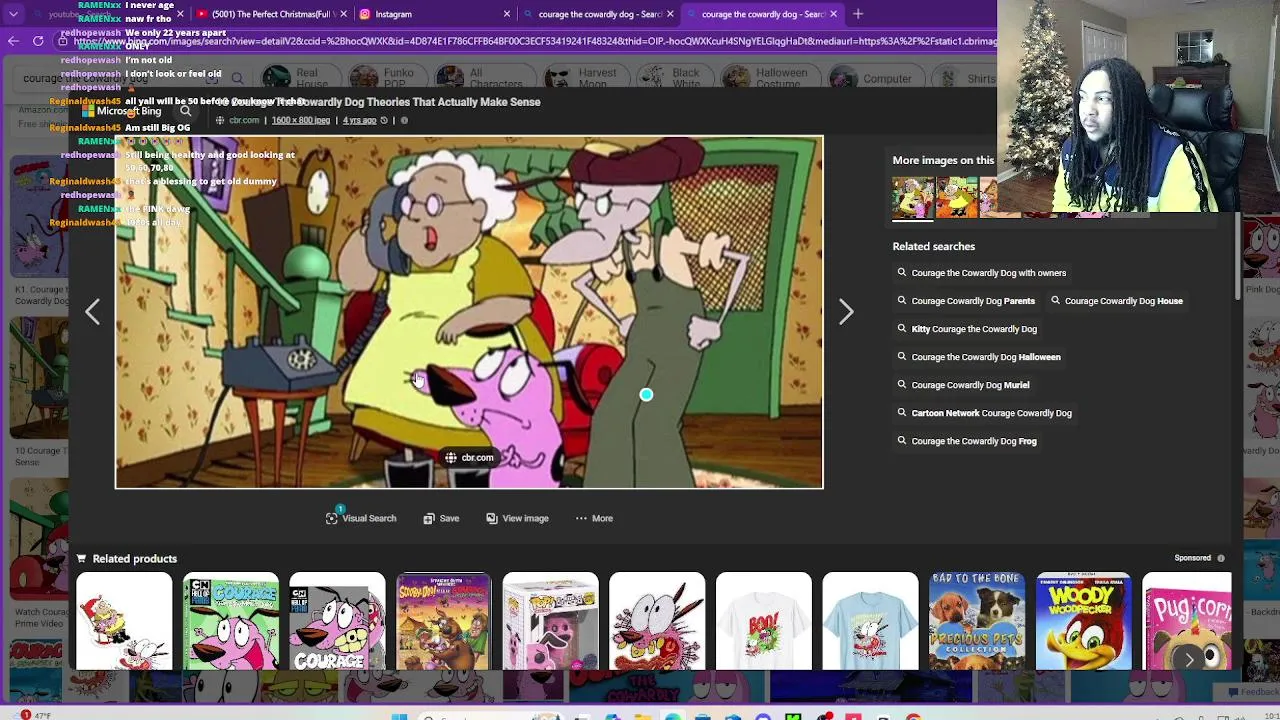Open second thumbnail under More images on this
The width and height of the screenshot is (1280, 720).
point(957,197)
